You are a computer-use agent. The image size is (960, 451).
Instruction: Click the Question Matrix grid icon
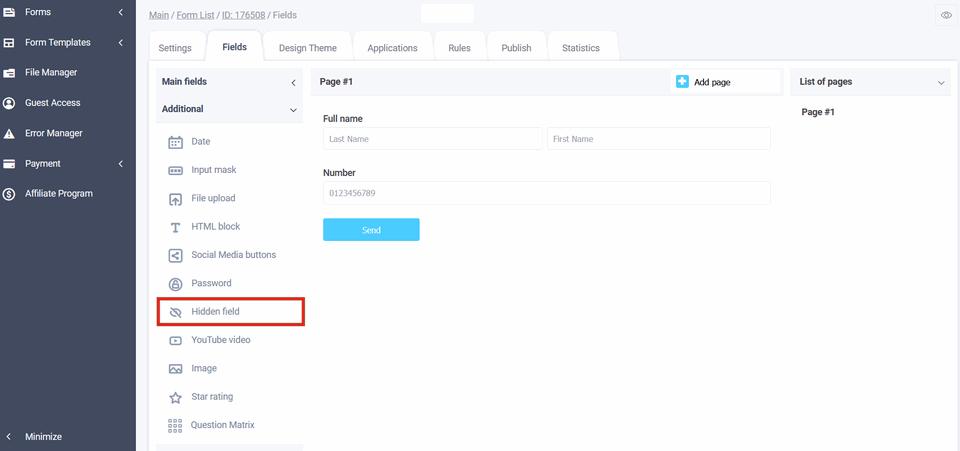click(175, 425)
